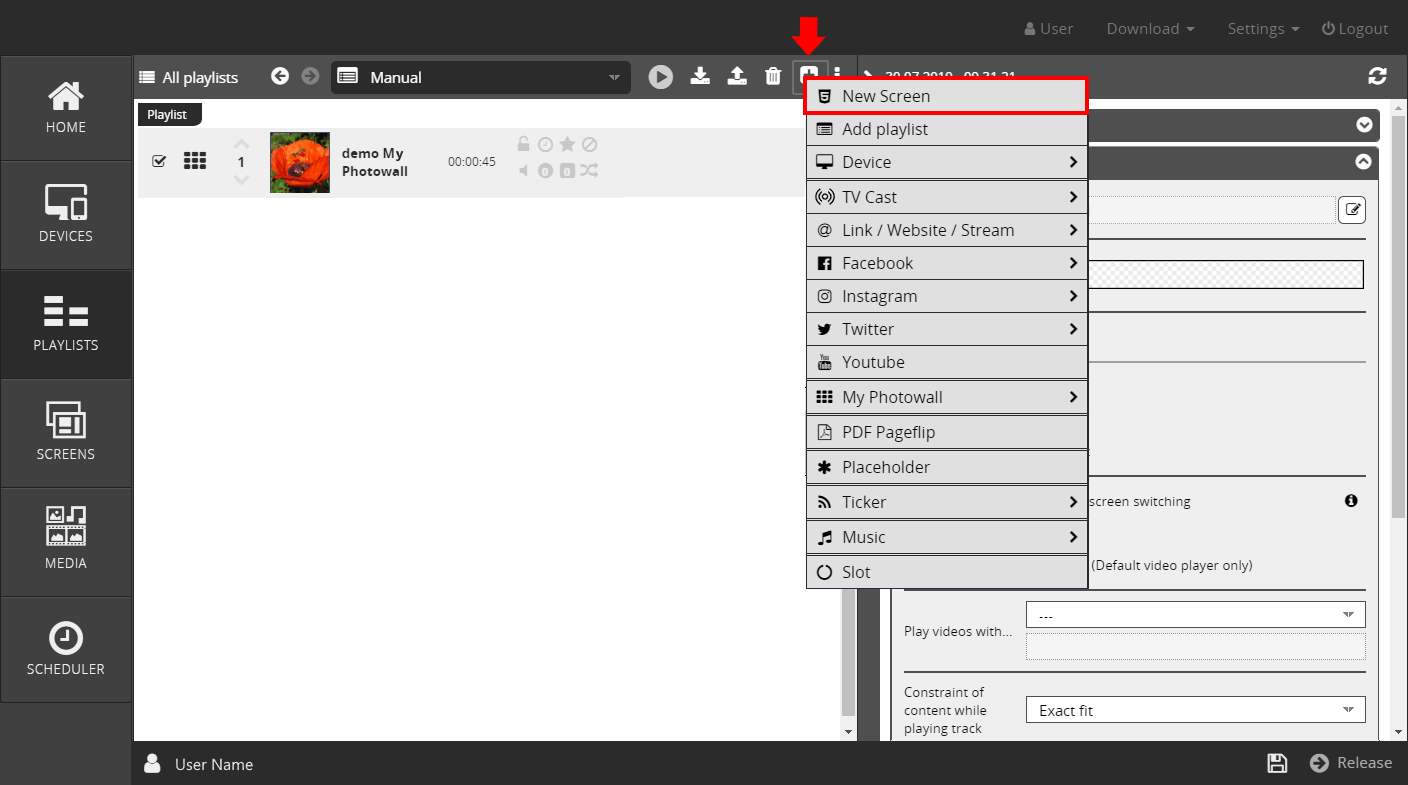Toggle lock icon on demo My Photowall track
Image resolution: width=1408 pixels, height=785 pixels.
pyautogui.click(x=523, y=144)
